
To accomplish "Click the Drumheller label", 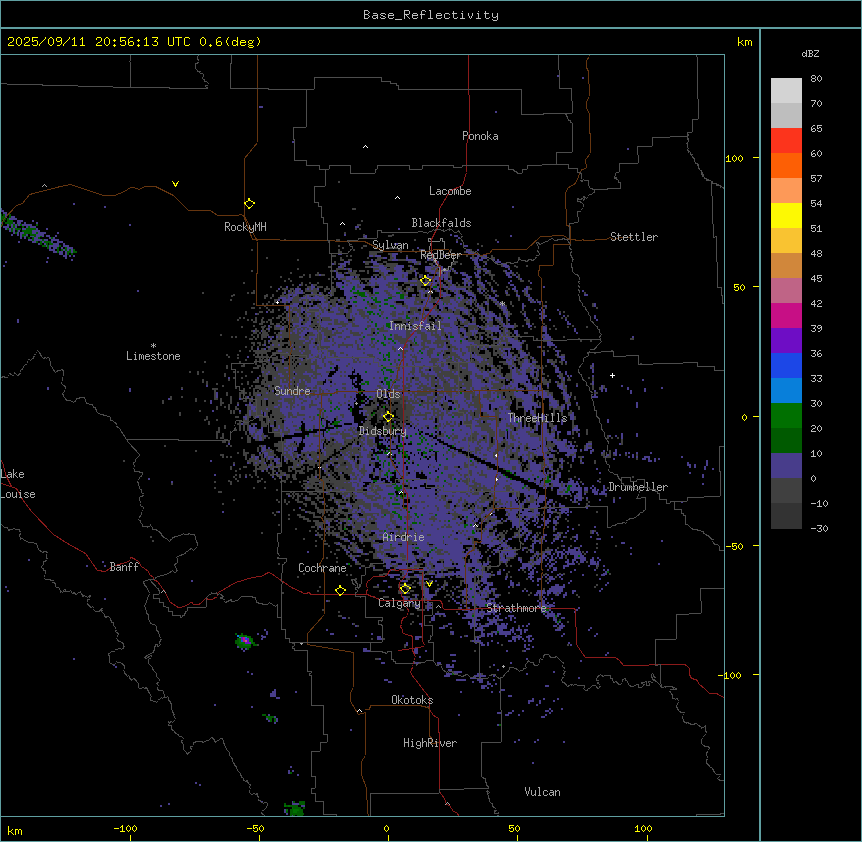I will click(638, 487).
